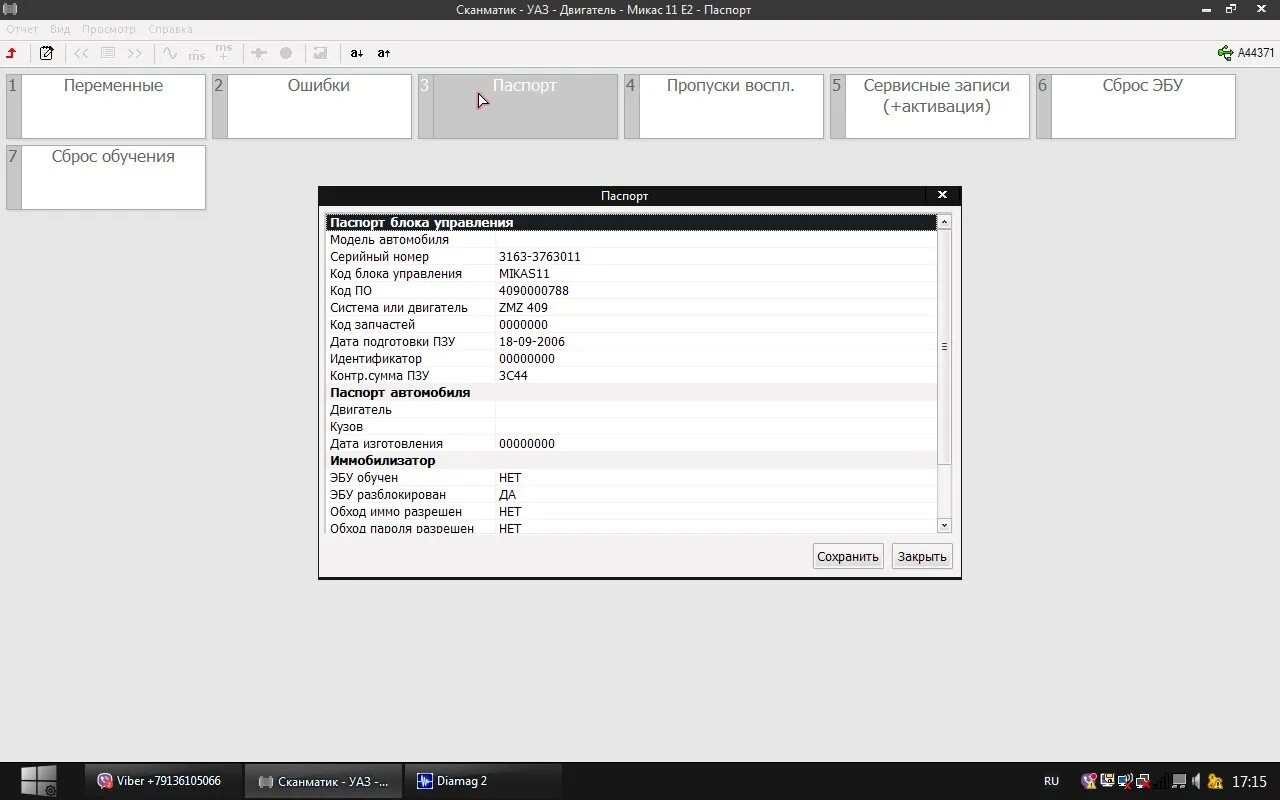
Task: Click the 17:15 clock
Action: [x=1249, y=781]
